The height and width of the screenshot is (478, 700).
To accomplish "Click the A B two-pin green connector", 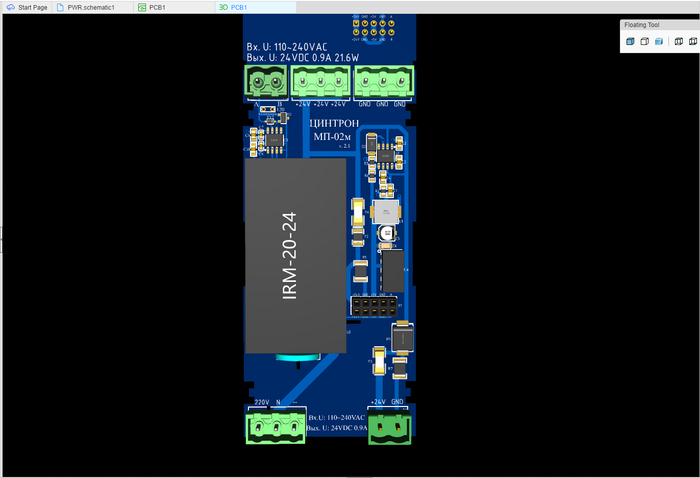I will click(266, 82).
